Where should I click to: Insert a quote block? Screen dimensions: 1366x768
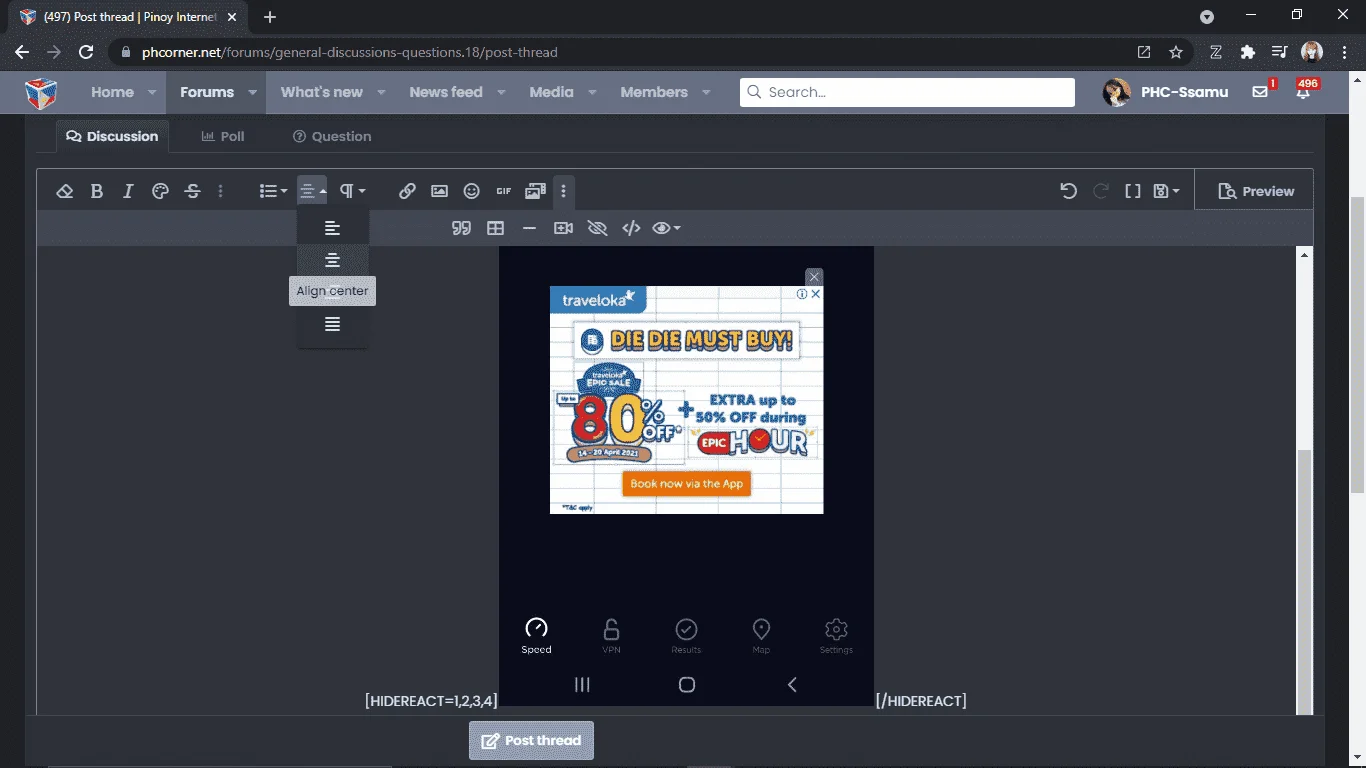461,228
